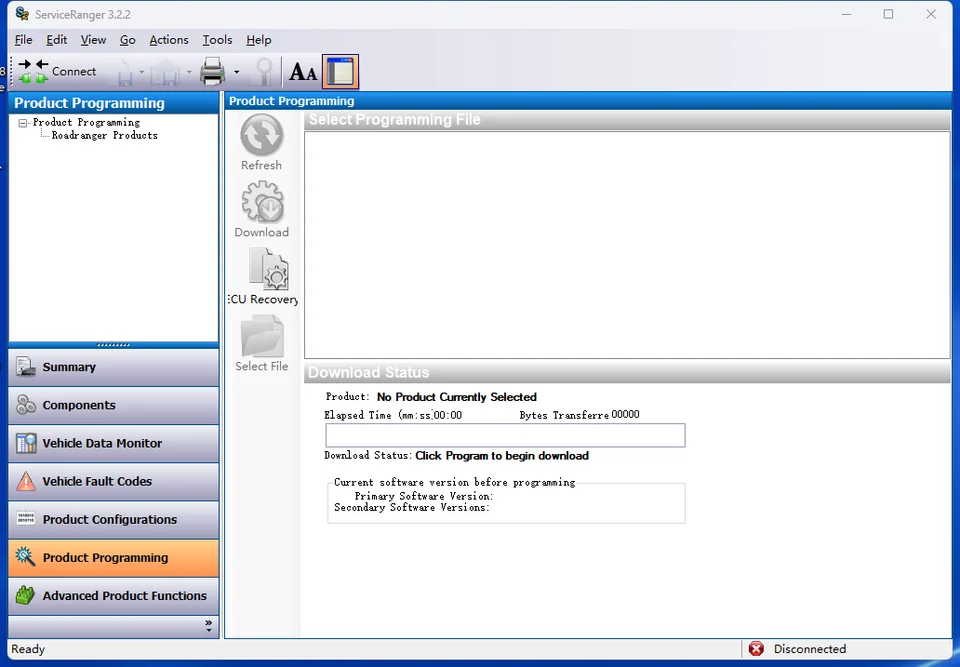Toggle the navigation panel layout icon
The height and width of the screenshot is (667, 960).
coord(340,72)
